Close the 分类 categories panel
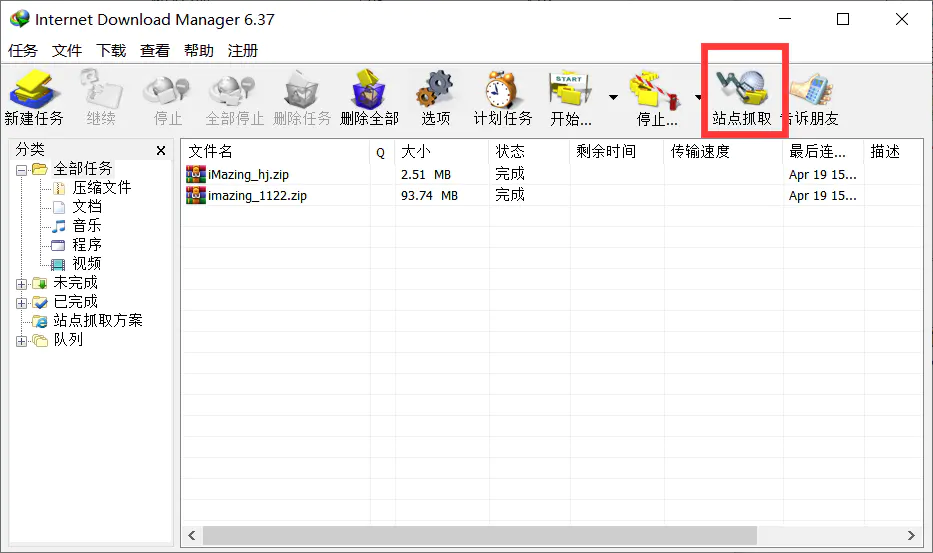 click(161, 151)
